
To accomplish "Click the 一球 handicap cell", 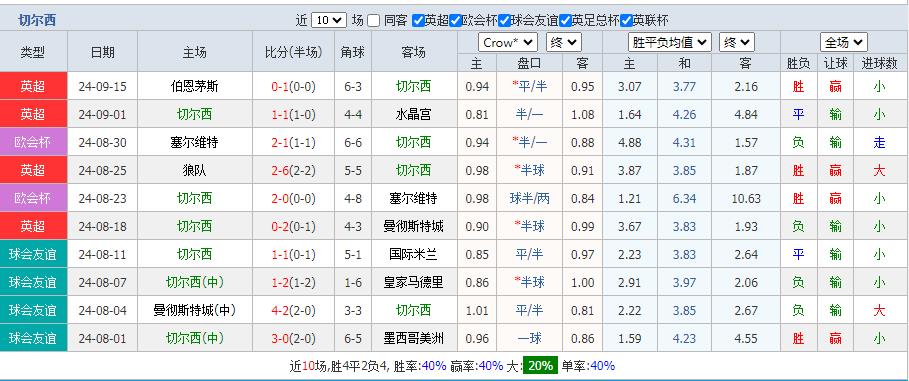I will point(529,338).
